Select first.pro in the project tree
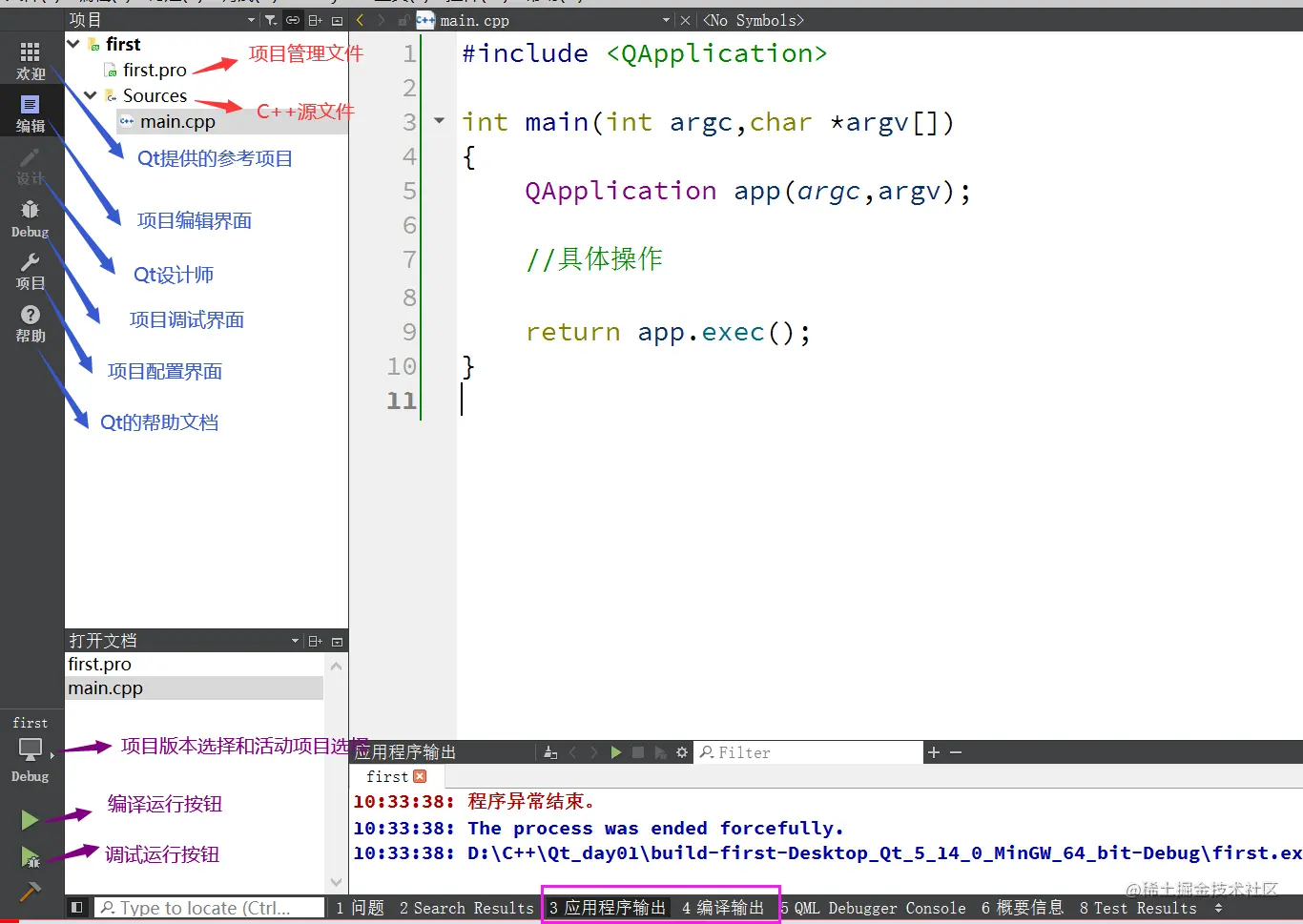This screenshot has width=1303, height=924. [x=155, y=70]
